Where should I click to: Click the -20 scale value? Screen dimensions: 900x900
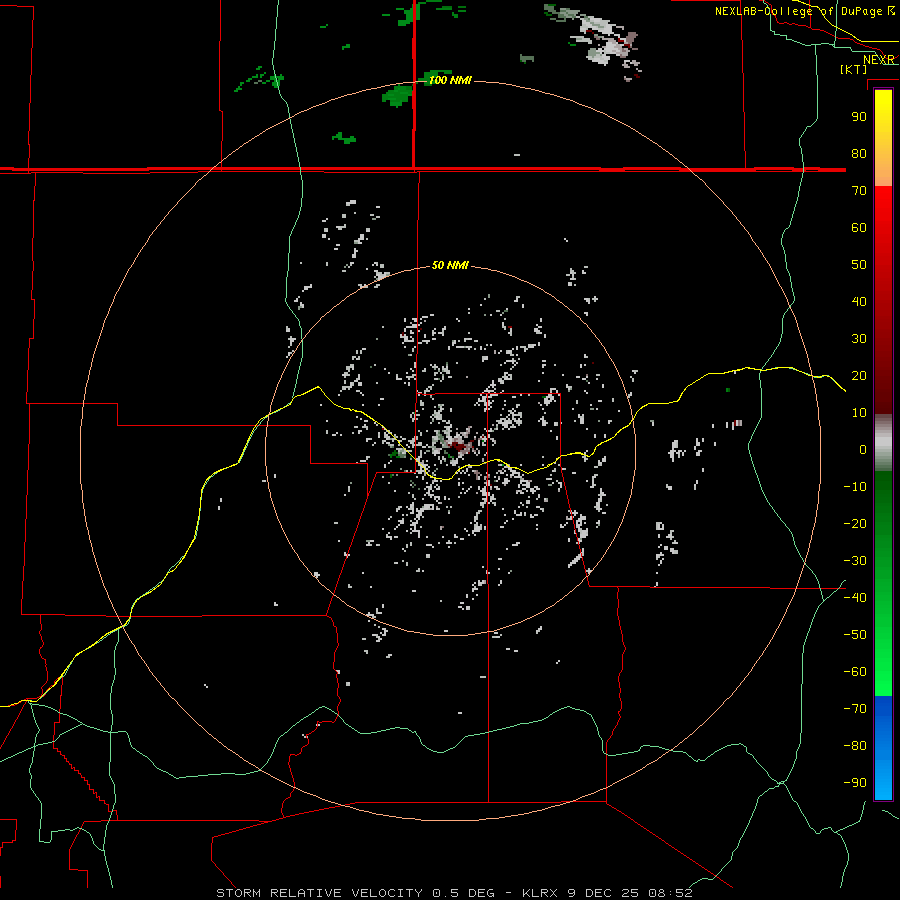tap(855, 524)
